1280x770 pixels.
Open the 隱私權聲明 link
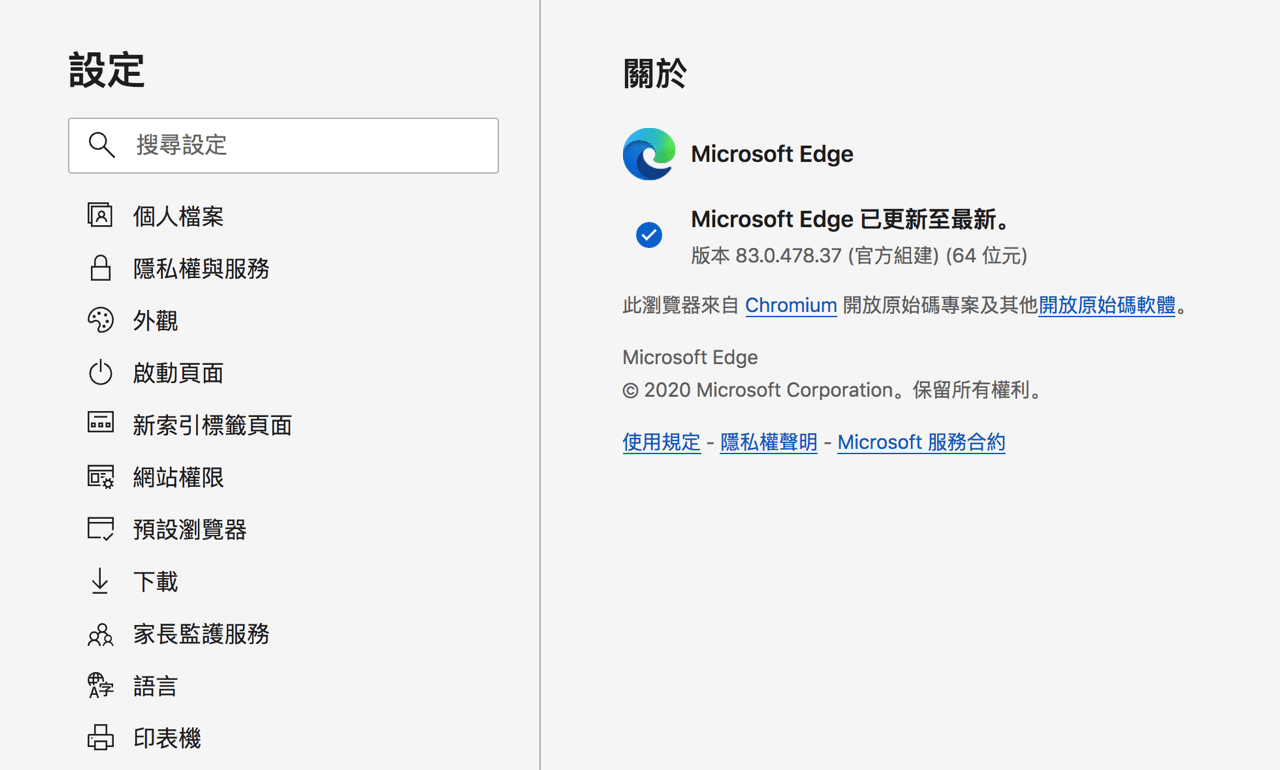point(769,442)
